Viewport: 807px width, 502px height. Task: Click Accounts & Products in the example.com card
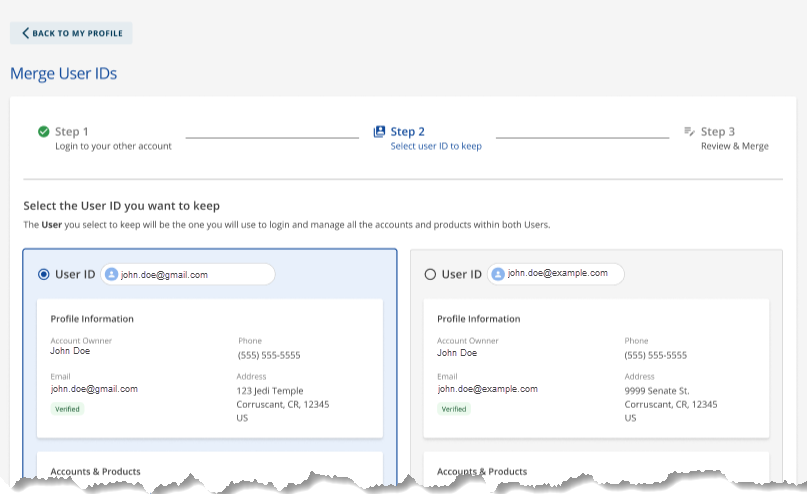point(482,471)
